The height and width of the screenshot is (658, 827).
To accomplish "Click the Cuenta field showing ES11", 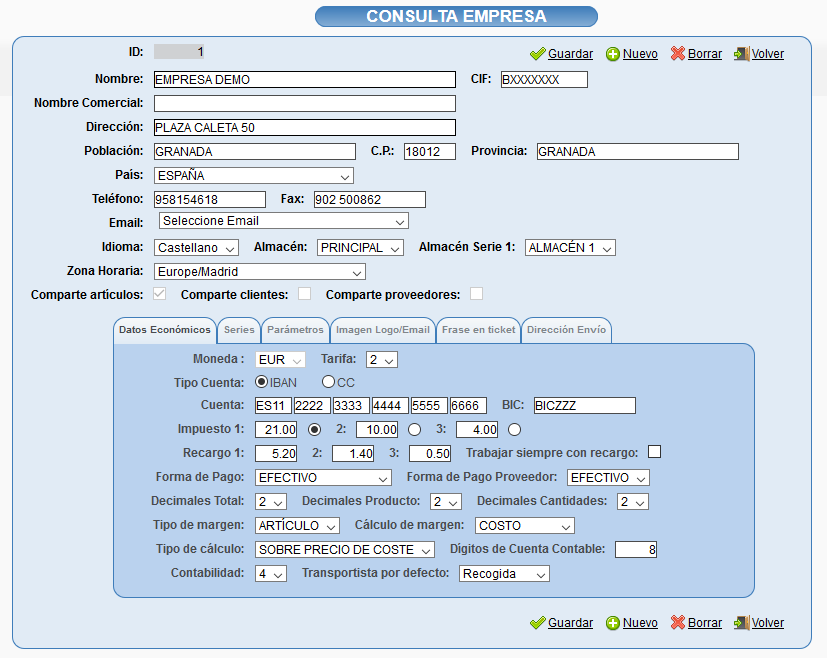I will (x=273, y=405).
